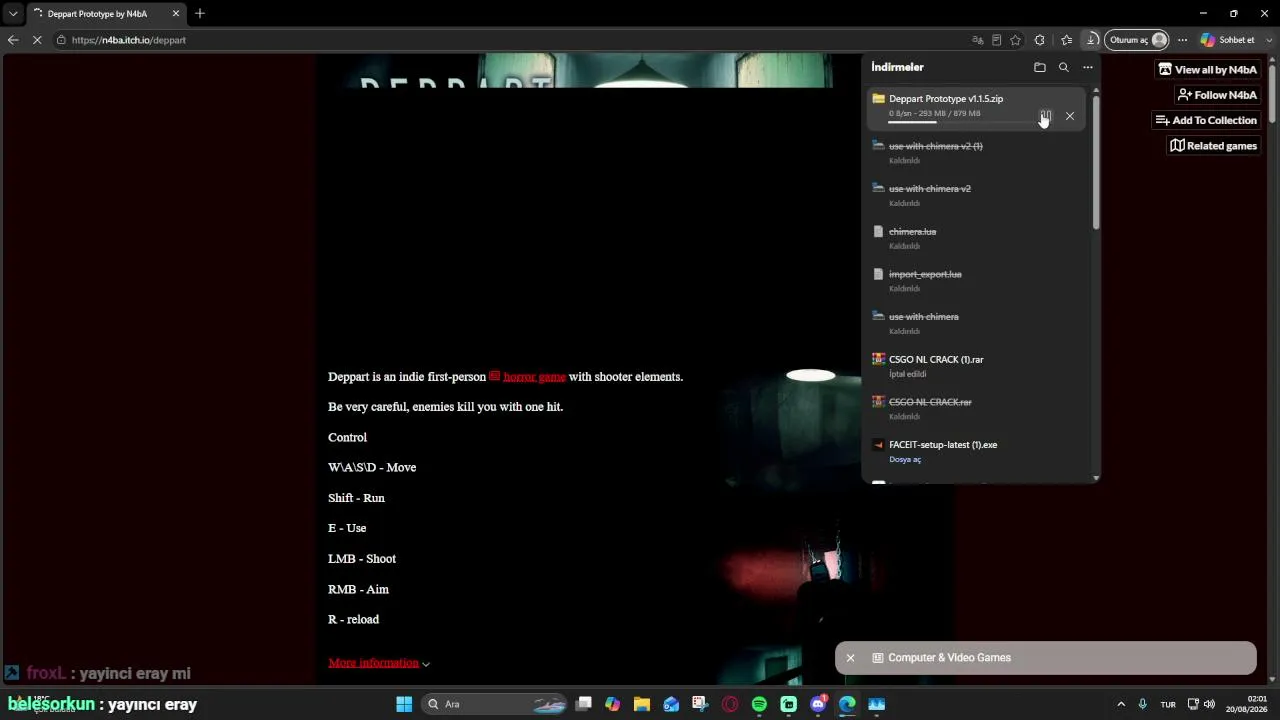This screenshot has height=720, width=1280.
Task: Open the Extensions puzzle icon
Action: [1040, 40]
